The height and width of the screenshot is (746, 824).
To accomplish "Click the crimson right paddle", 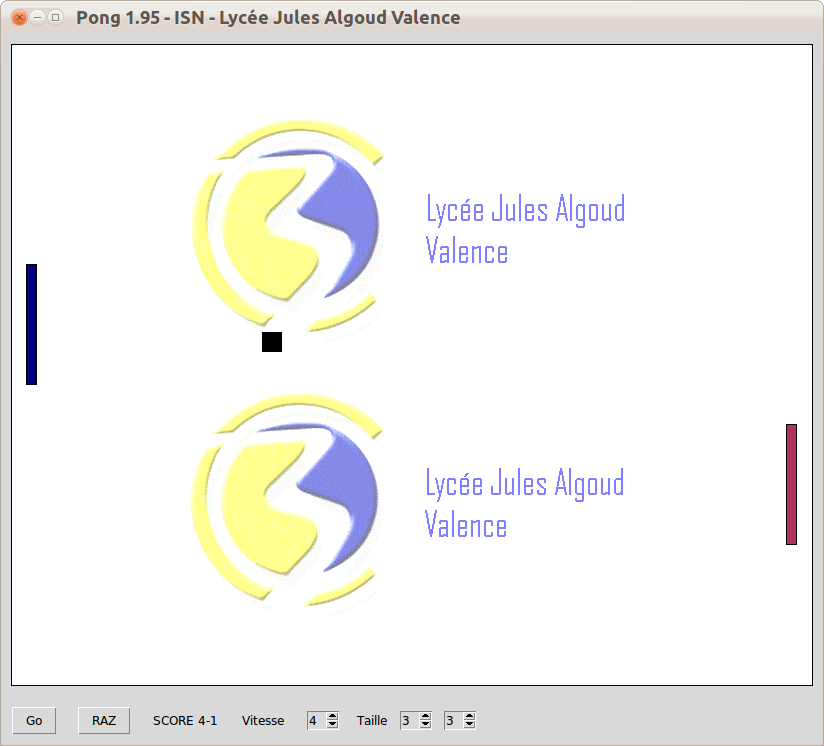I will [x=791, y=484].
